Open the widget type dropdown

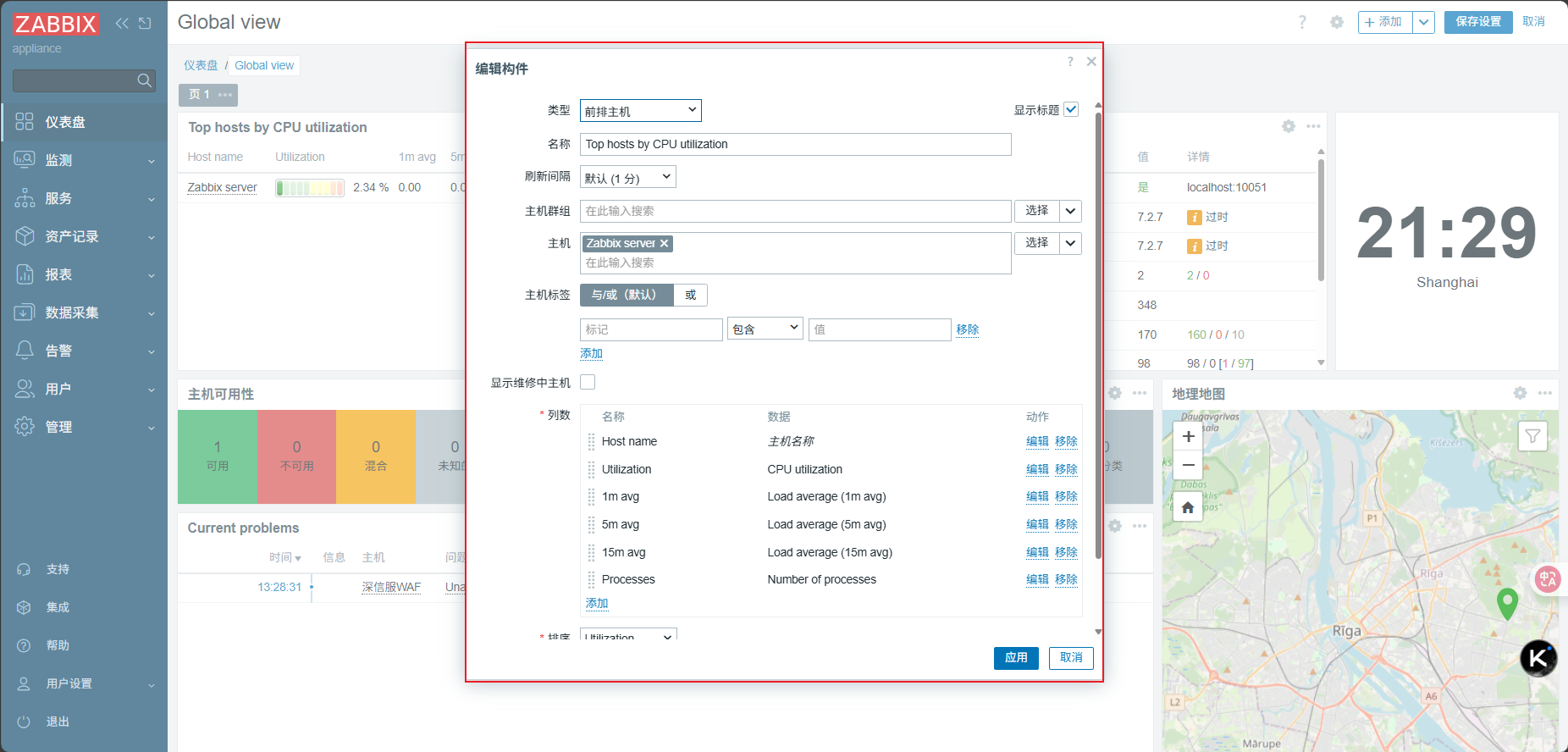[x=641, y=111]
